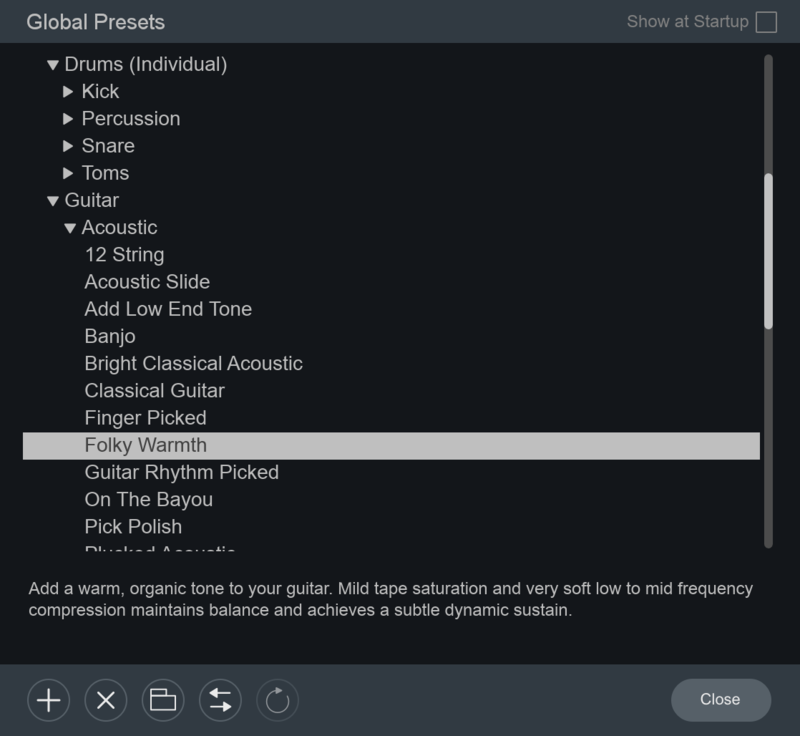Collapse the Guitar category
This screenshot has height=736, width=800.
pos(53,201)
